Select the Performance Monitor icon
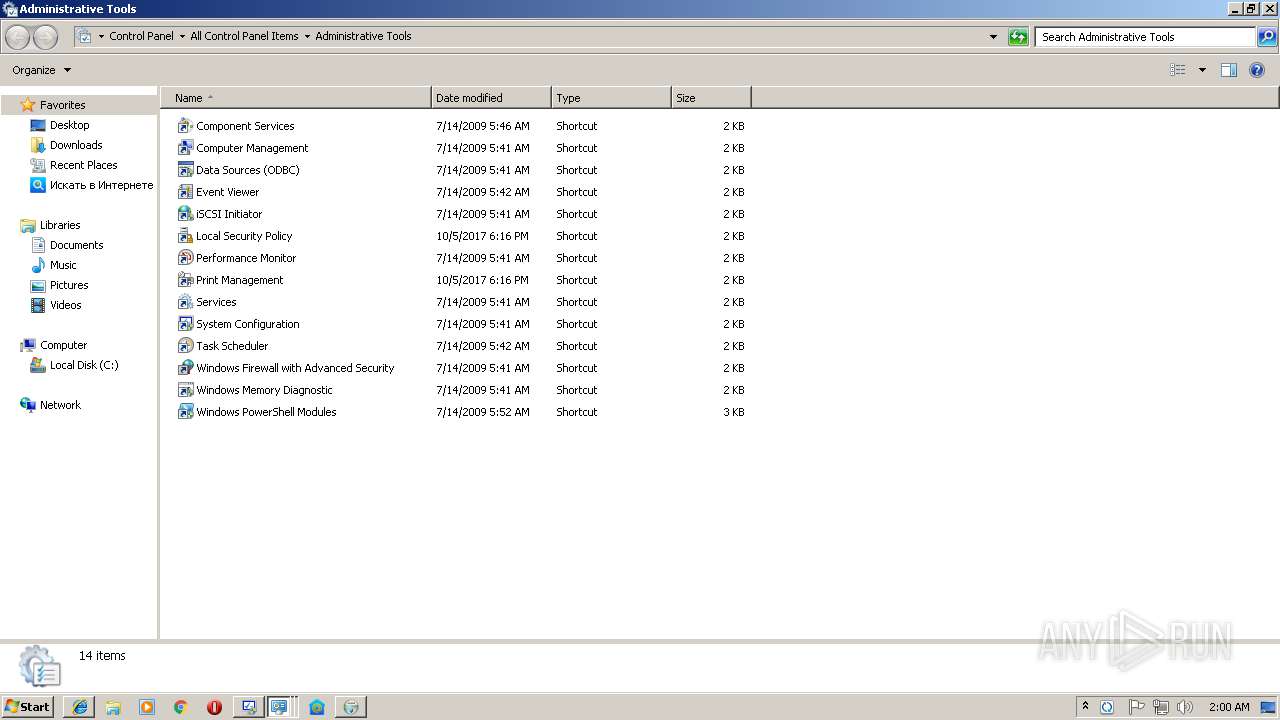This screenshot has height=720, width=1280. [185, 258]
